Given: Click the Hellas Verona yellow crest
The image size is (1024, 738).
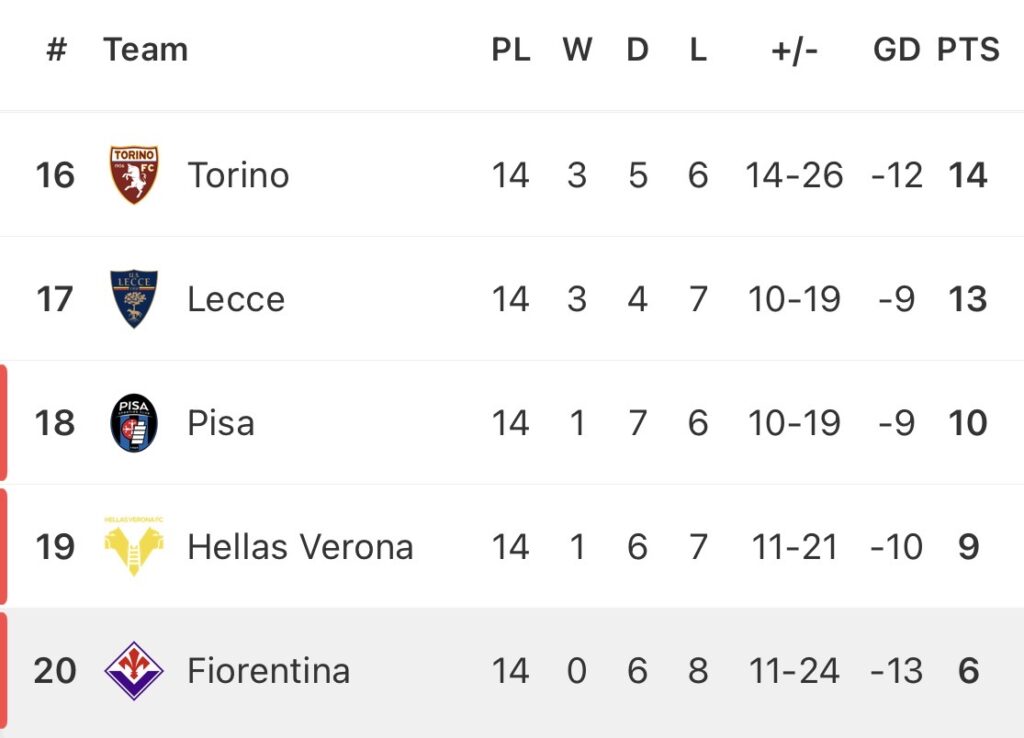Looking at the screenshot, I should [x=134, y=547].
